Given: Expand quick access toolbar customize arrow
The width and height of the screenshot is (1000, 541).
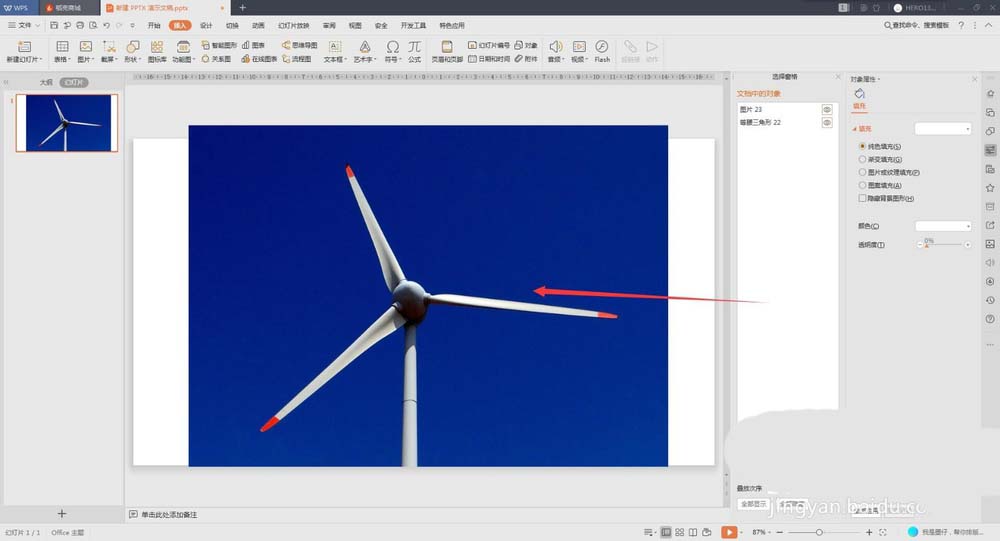Looking at the screenshot, I should (132, 26).
